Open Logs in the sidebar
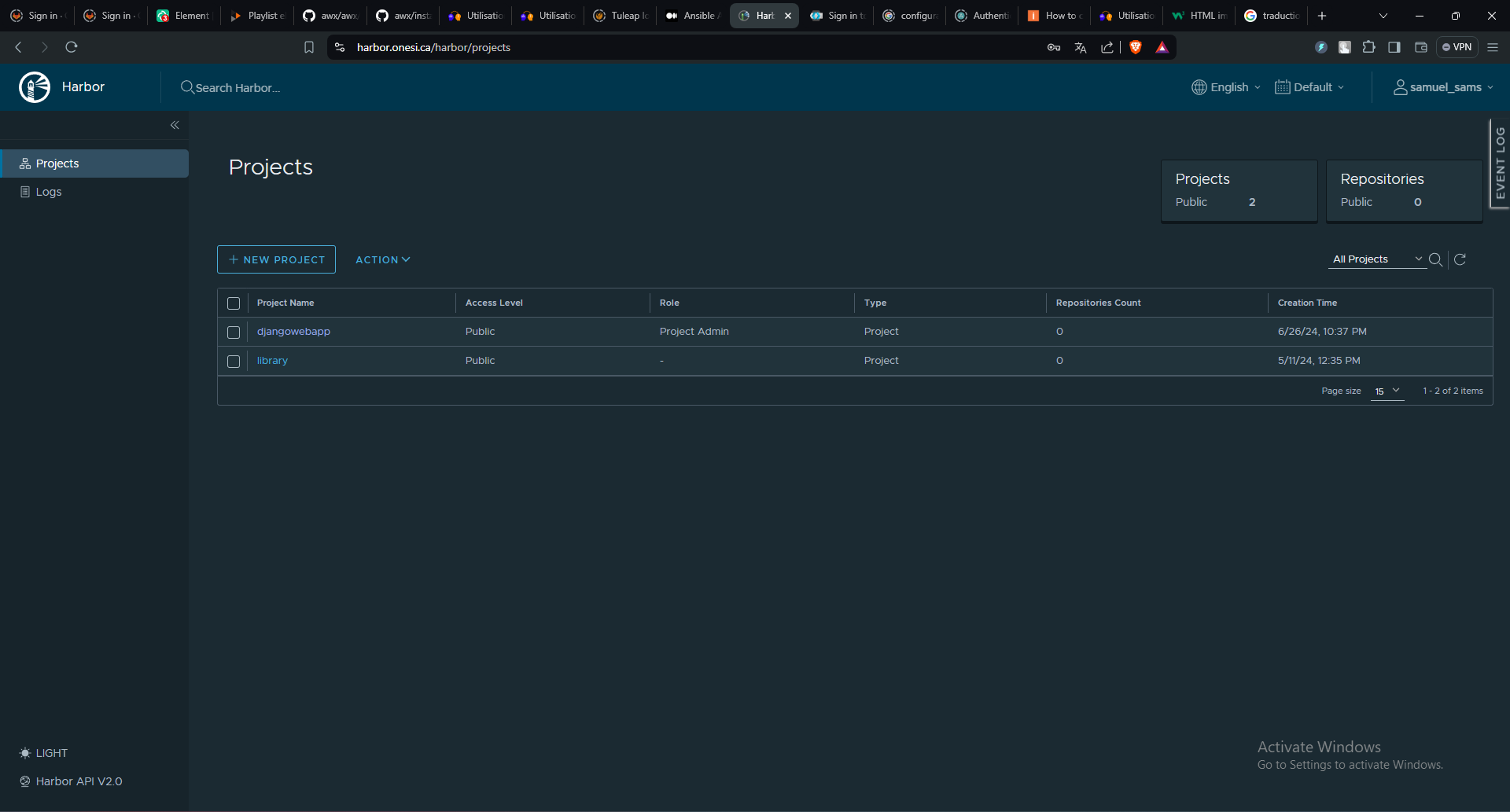Viewport: 1510px width, 812px height. coord(94,192)
